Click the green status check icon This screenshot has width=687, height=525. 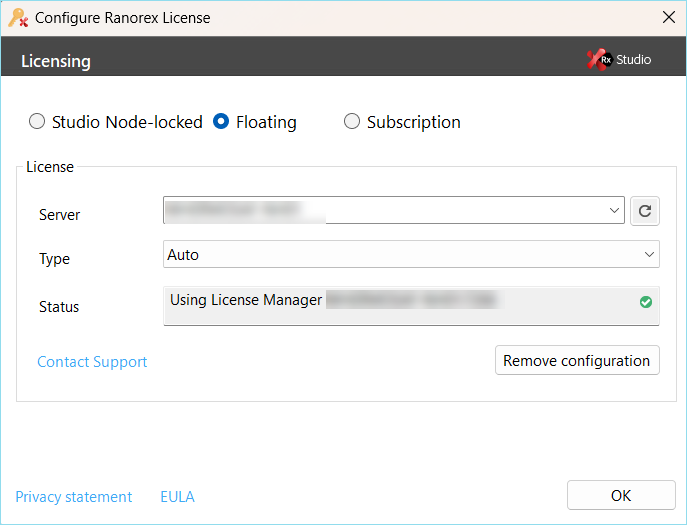click(x=646, y=302)
